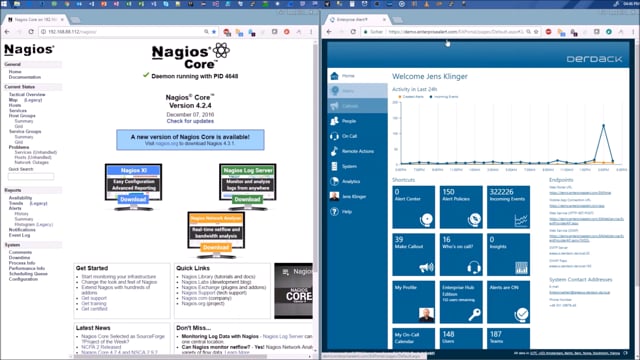The width and height of the screenshot is (640, 360).
Task: Open the 39 Make Callout tile
Action: click(x=413, y=255)
